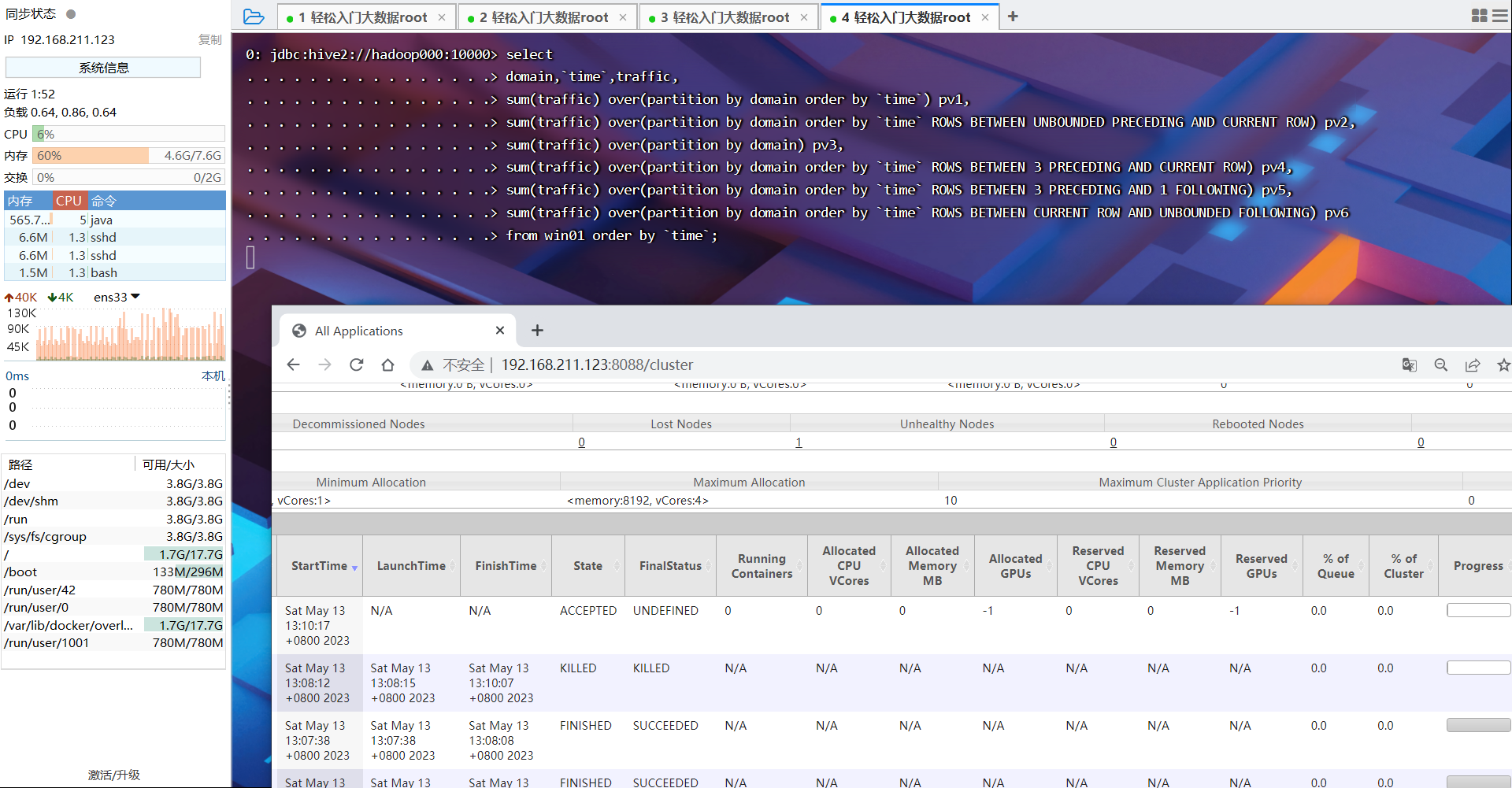
Task: Add a new terminal session tab
Action: click(x=1013, y=17)
